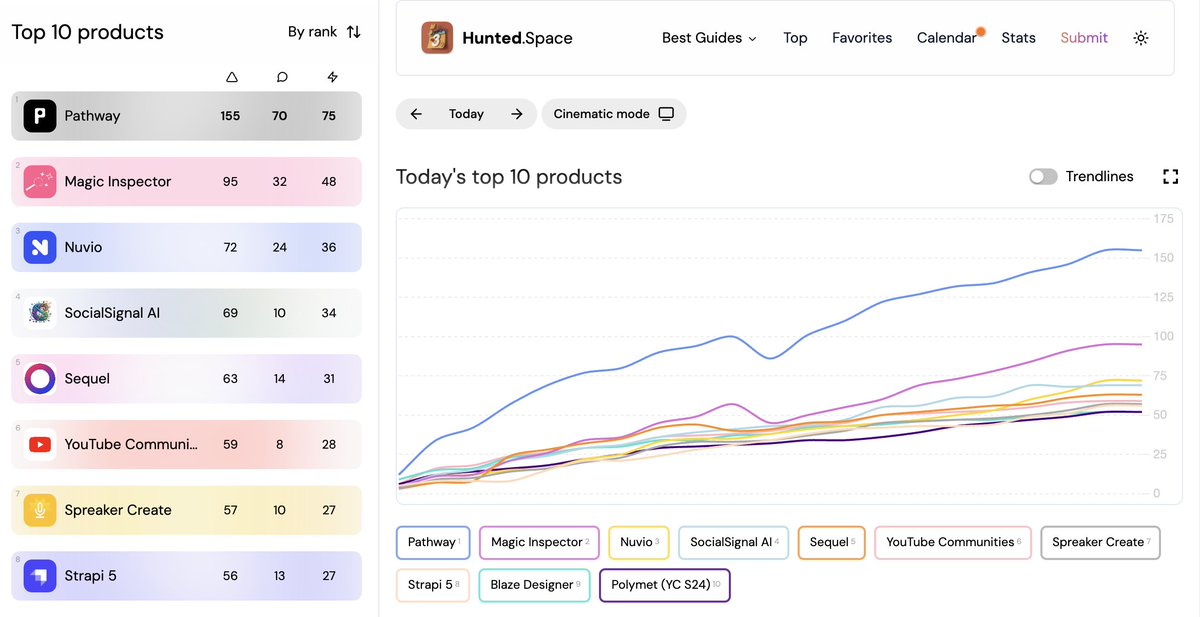Go to next day arrow
This screenshot has height=617, width=1200.
click(x=516, y=114)
